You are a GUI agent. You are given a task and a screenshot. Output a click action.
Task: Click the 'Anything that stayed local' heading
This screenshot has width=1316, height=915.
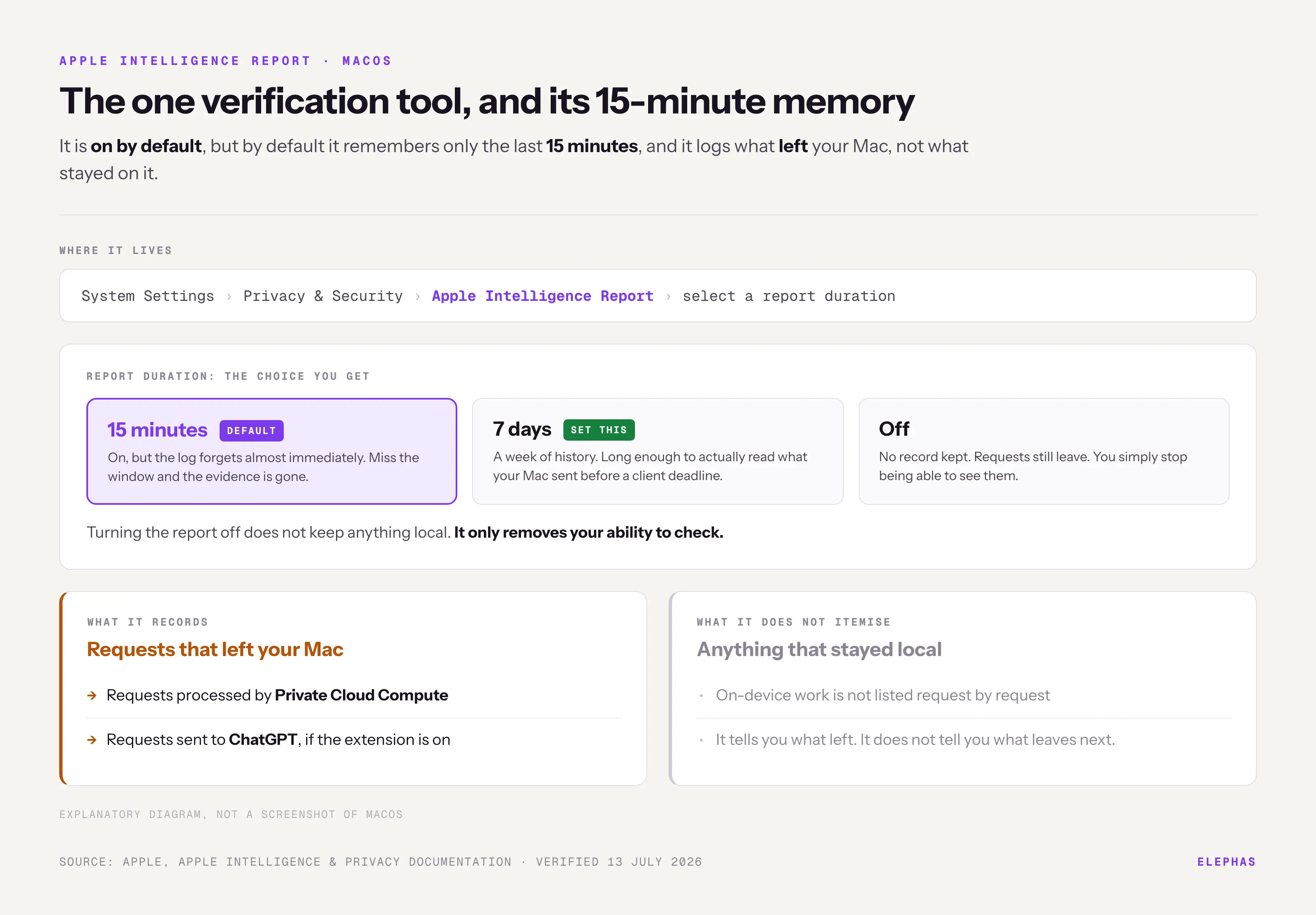point(819,650)
